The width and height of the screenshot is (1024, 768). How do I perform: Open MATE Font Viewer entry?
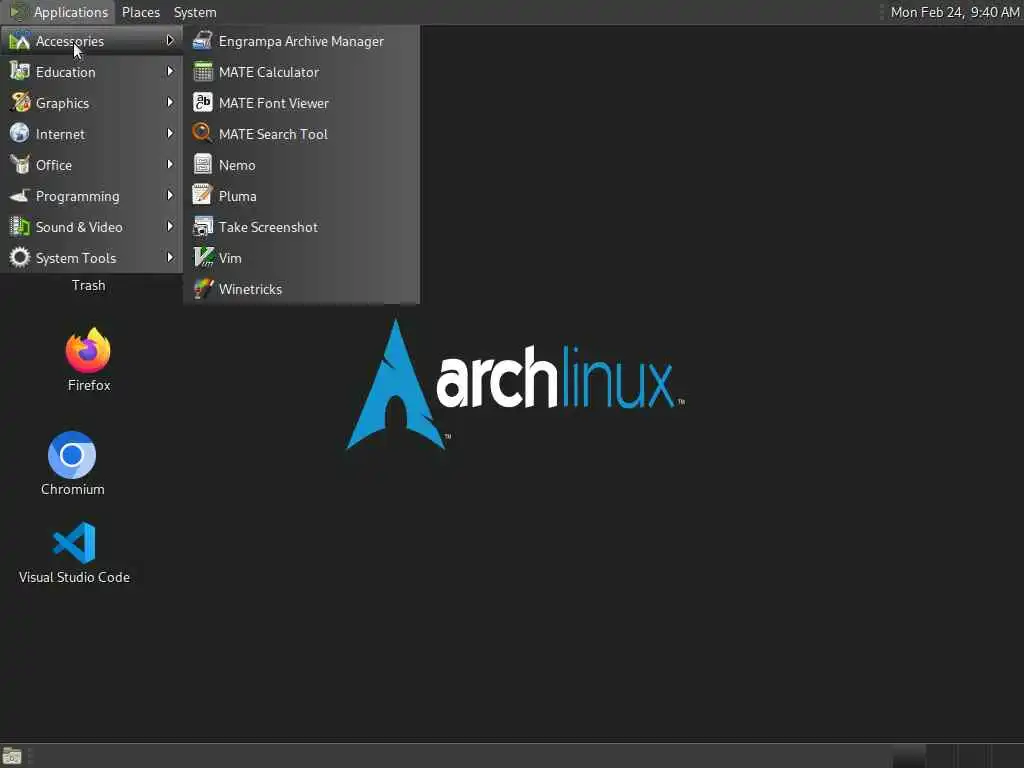(301, 103)
